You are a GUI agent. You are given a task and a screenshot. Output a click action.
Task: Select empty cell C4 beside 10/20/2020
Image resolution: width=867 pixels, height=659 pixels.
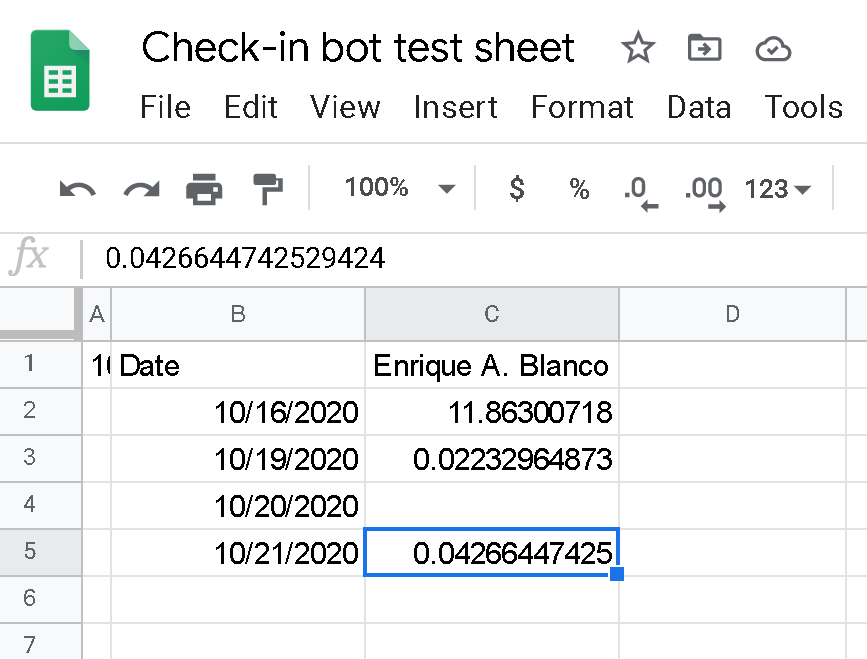pos(492,506)
